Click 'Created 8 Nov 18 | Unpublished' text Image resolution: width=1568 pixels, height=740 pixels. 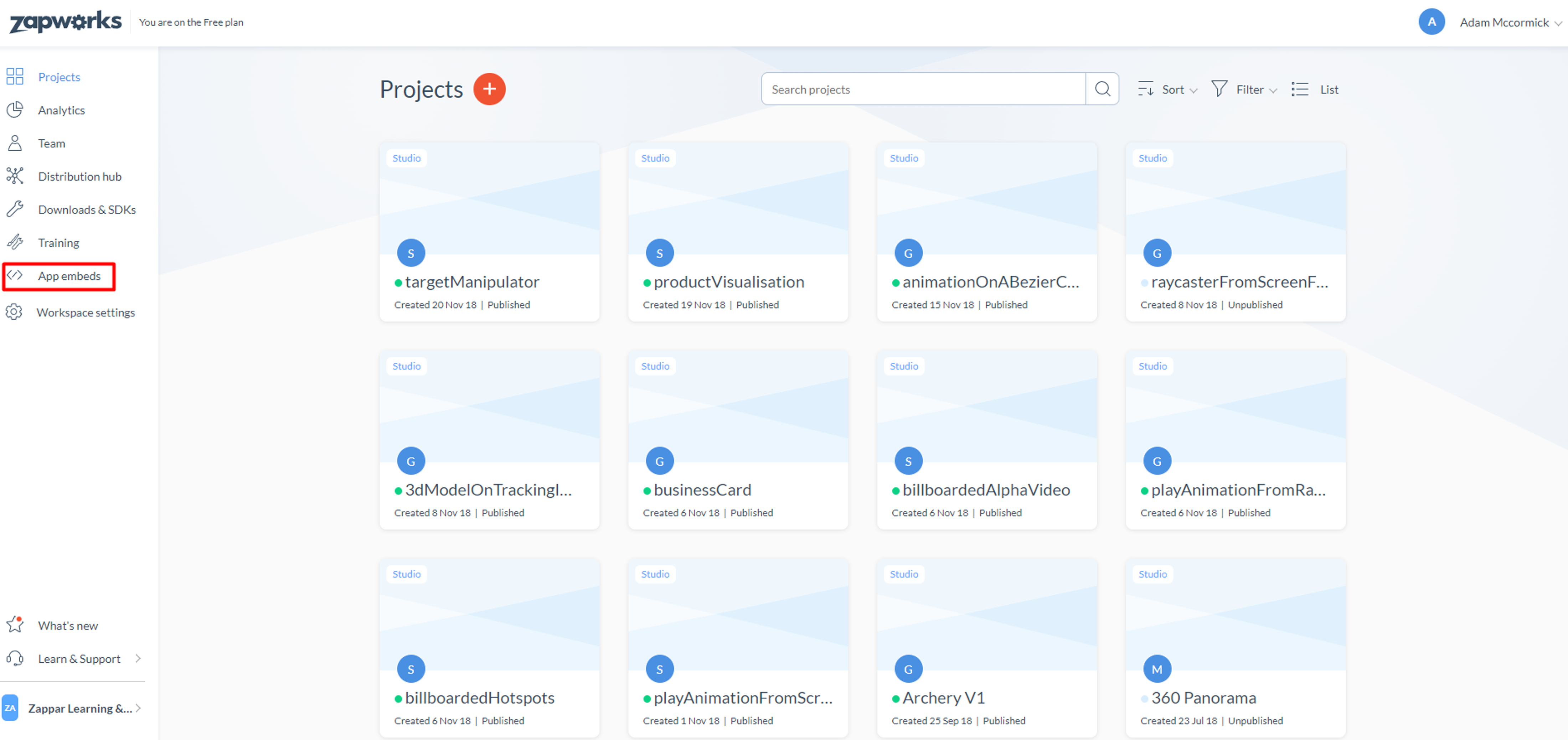click(x=1211, y=304)
